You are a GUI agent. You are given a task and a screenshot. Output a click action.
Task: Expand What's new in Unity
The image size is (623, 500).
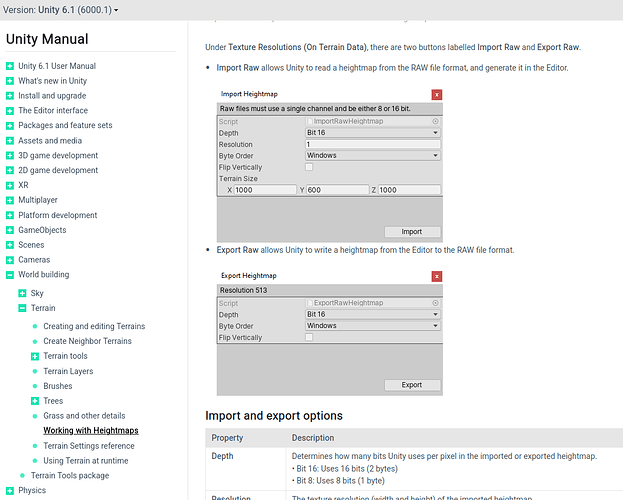(10, 81)
